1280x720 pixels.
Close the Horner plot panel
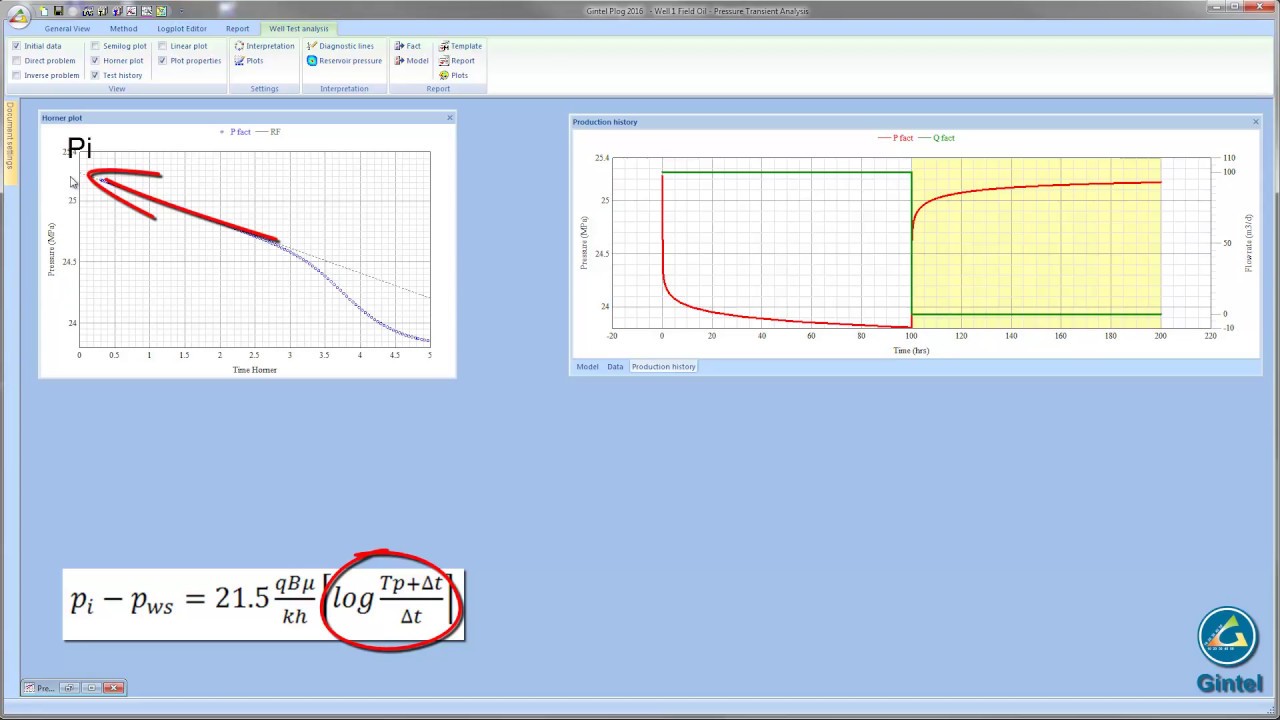pyautogui.click(x=450, y=118)
